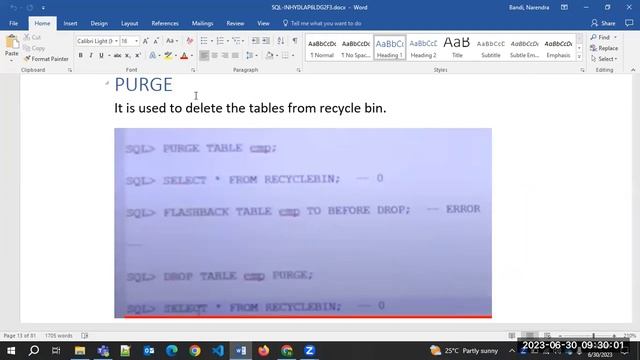
Task: Activate the Format Painter brush
Action: pyautogui.click(x=46, y=59)
